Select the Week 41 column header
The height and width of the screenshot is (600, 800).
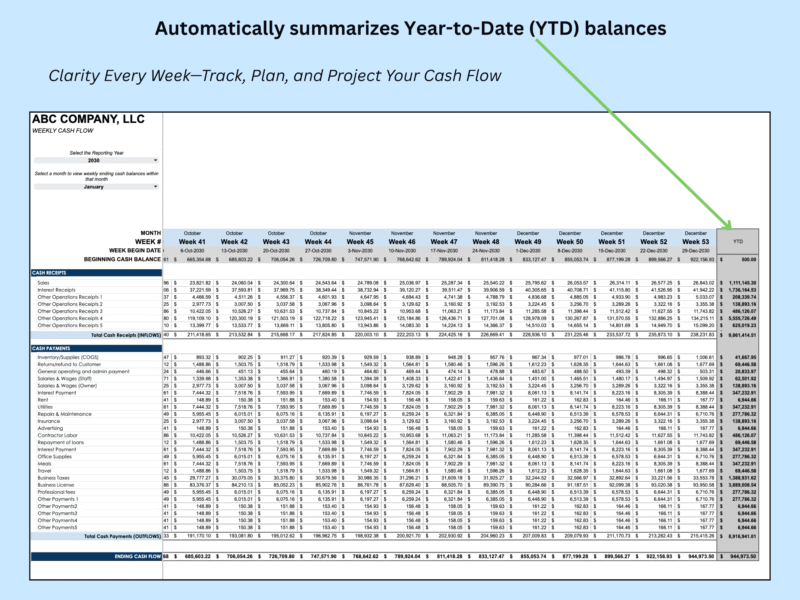192,242
